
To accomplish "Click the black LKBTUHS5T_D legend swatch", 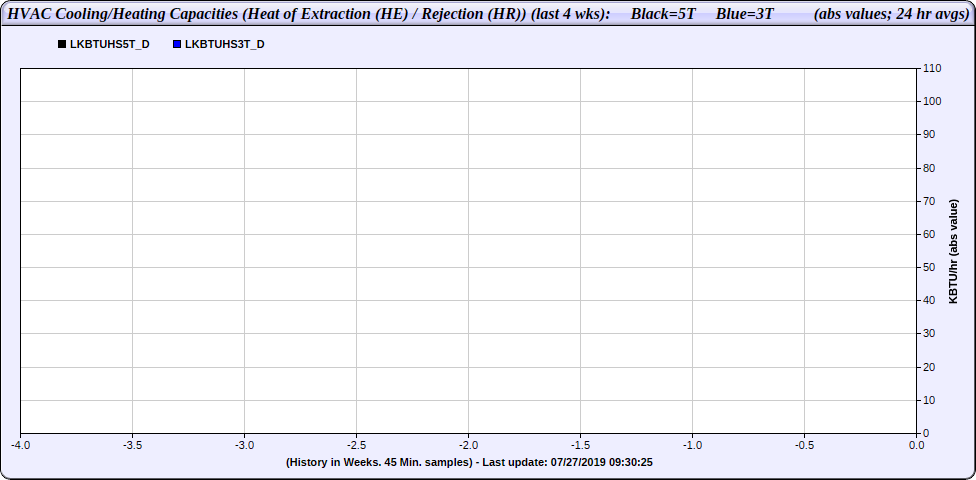I will coord(61,45).
